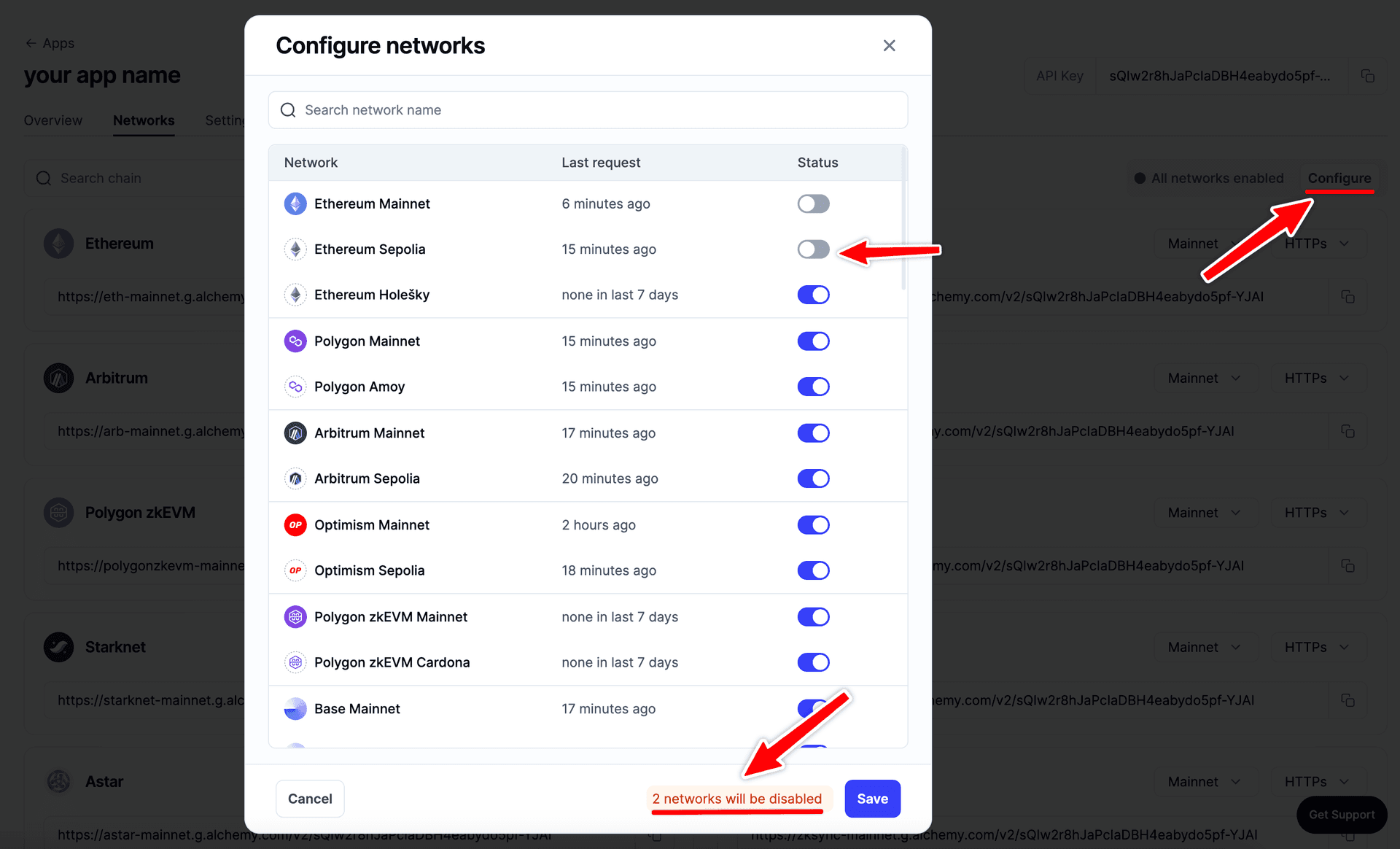Screen dimensions: 1400x849
Task: Switch off Optimism Mainnet network
Action: tap(813, 525)
